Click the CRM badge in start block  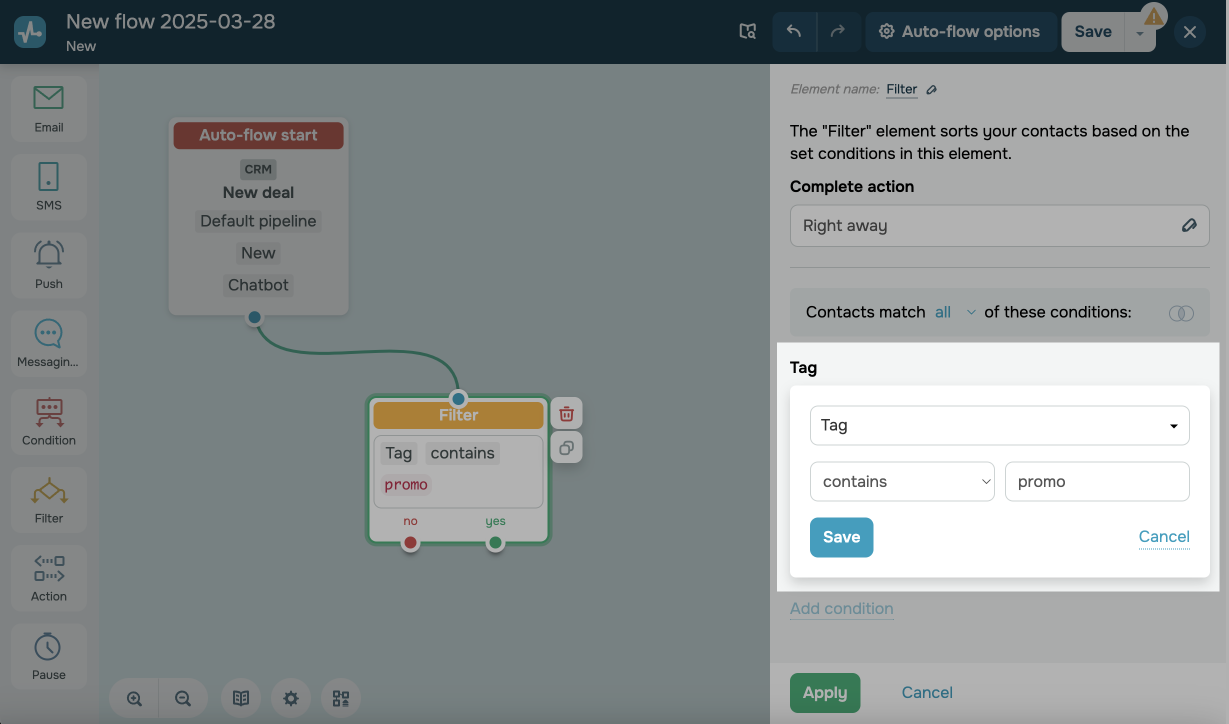tap(258, 169)
